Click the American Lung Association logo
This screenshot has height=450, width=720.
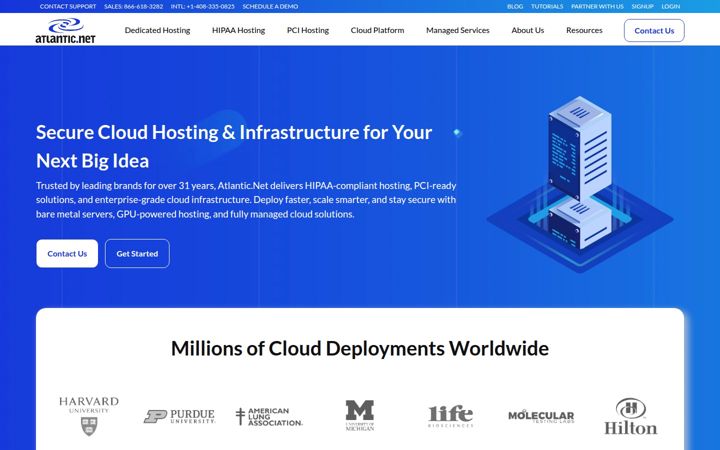pos(269,416)
